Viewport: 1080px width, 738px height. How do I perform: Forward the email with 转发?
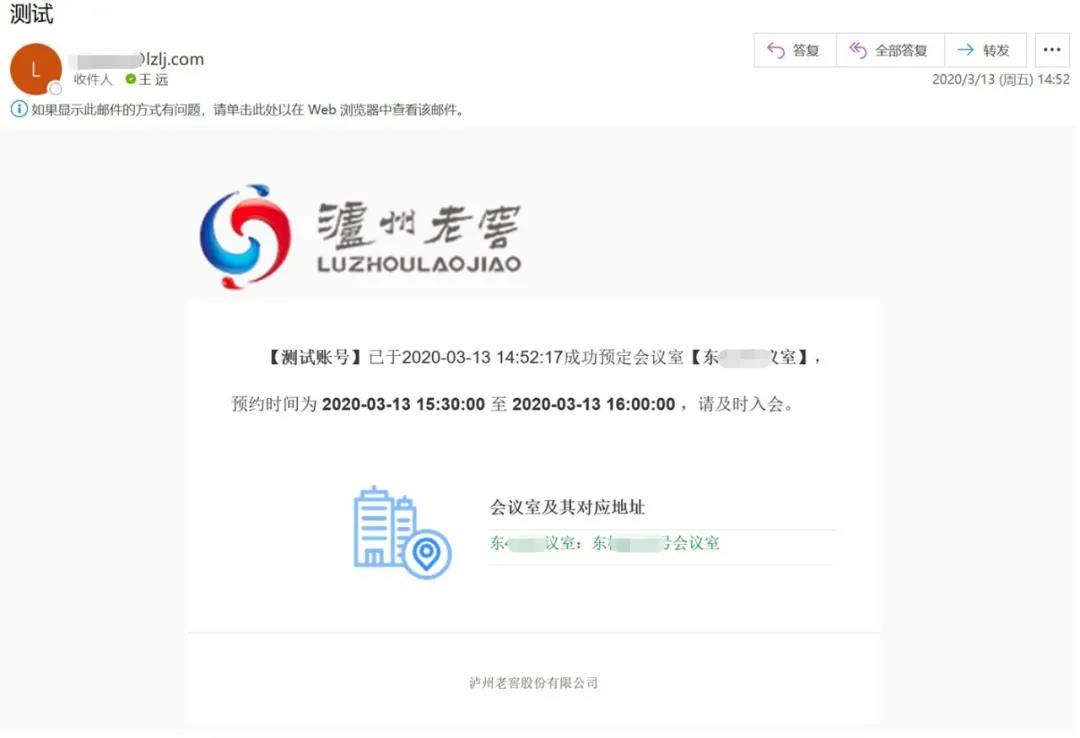click(985, 50)
